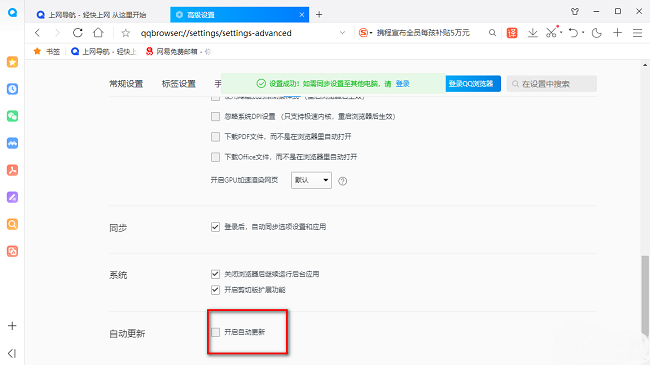The width and height of the screenshot is (650, 365).
Task: Uncheck continue running background apps checkbox
Action: click(x=215, y=274)
